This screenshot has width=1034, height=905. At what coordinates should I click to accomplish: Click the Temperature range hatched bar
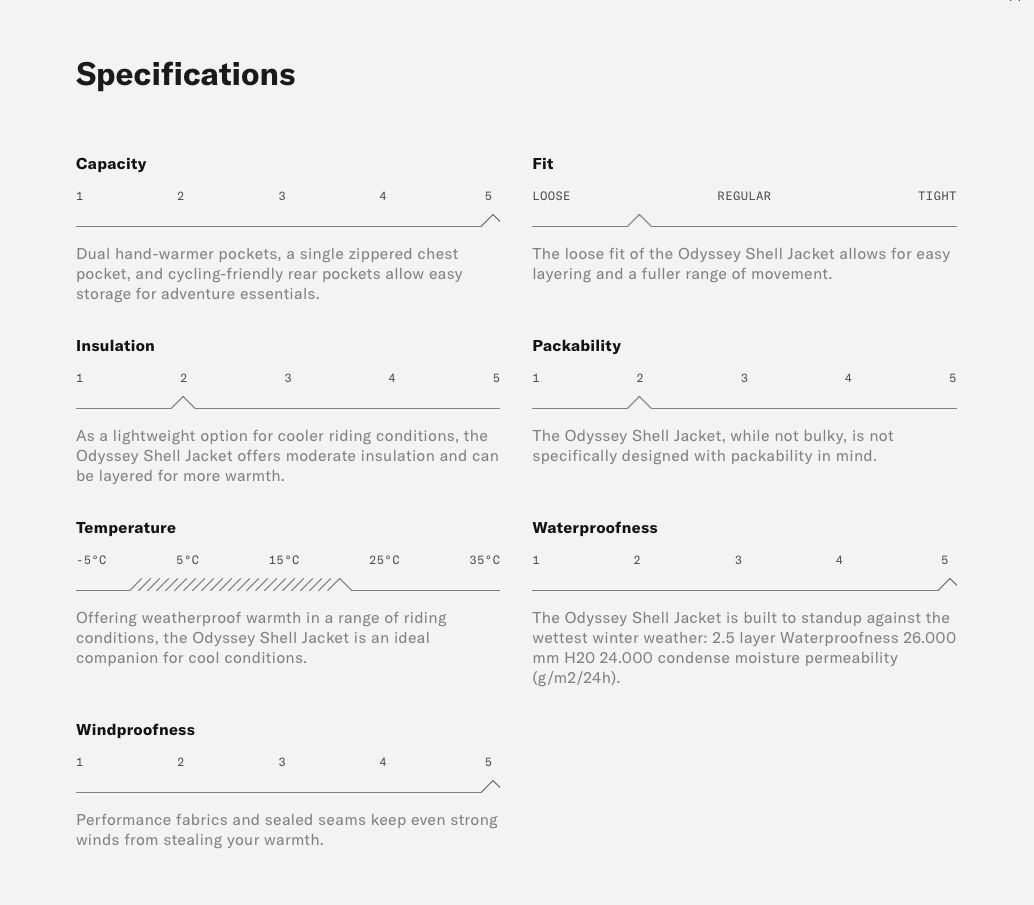click(x=232, y=584)
